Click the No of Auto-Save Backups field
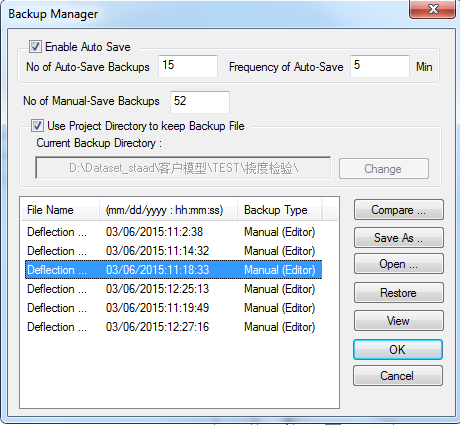The image size is (460, 425). coord(188,66)
